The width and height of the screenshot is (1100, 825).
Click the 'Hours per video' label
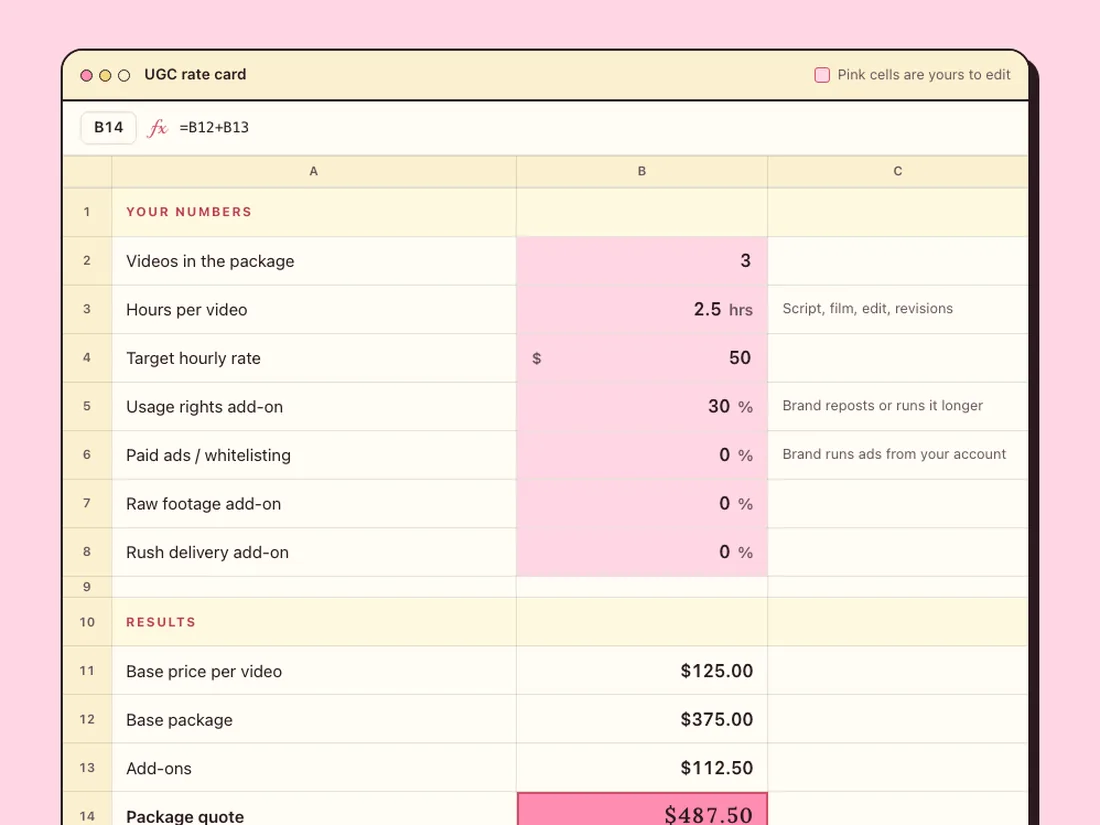pos(187,309)
